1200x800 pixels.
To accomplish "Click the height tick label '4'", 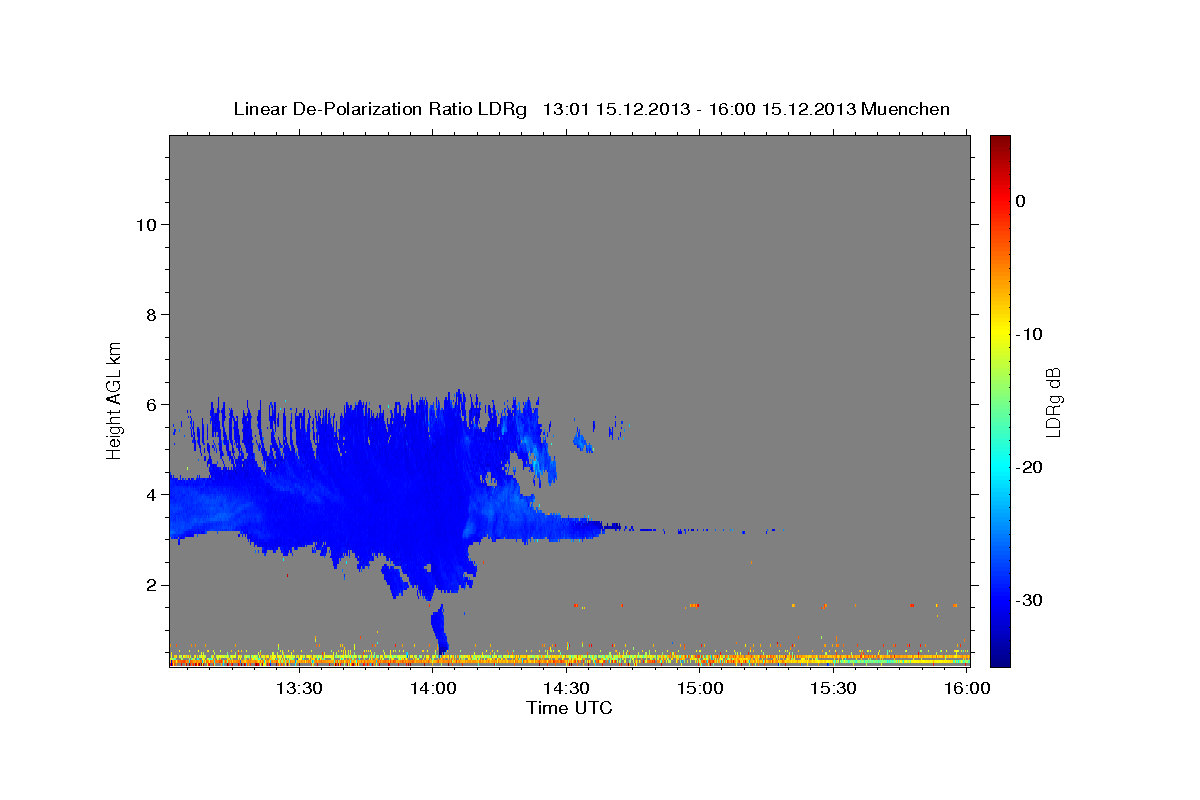I will (x=150, y=494).
